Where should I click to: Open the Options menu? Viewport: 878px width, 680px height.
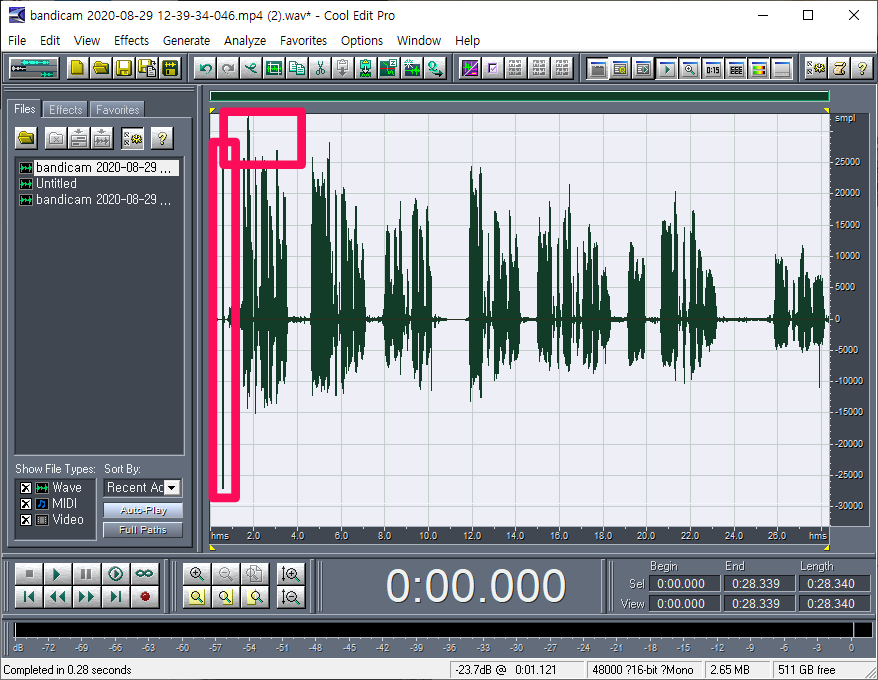tap(362, 40)
